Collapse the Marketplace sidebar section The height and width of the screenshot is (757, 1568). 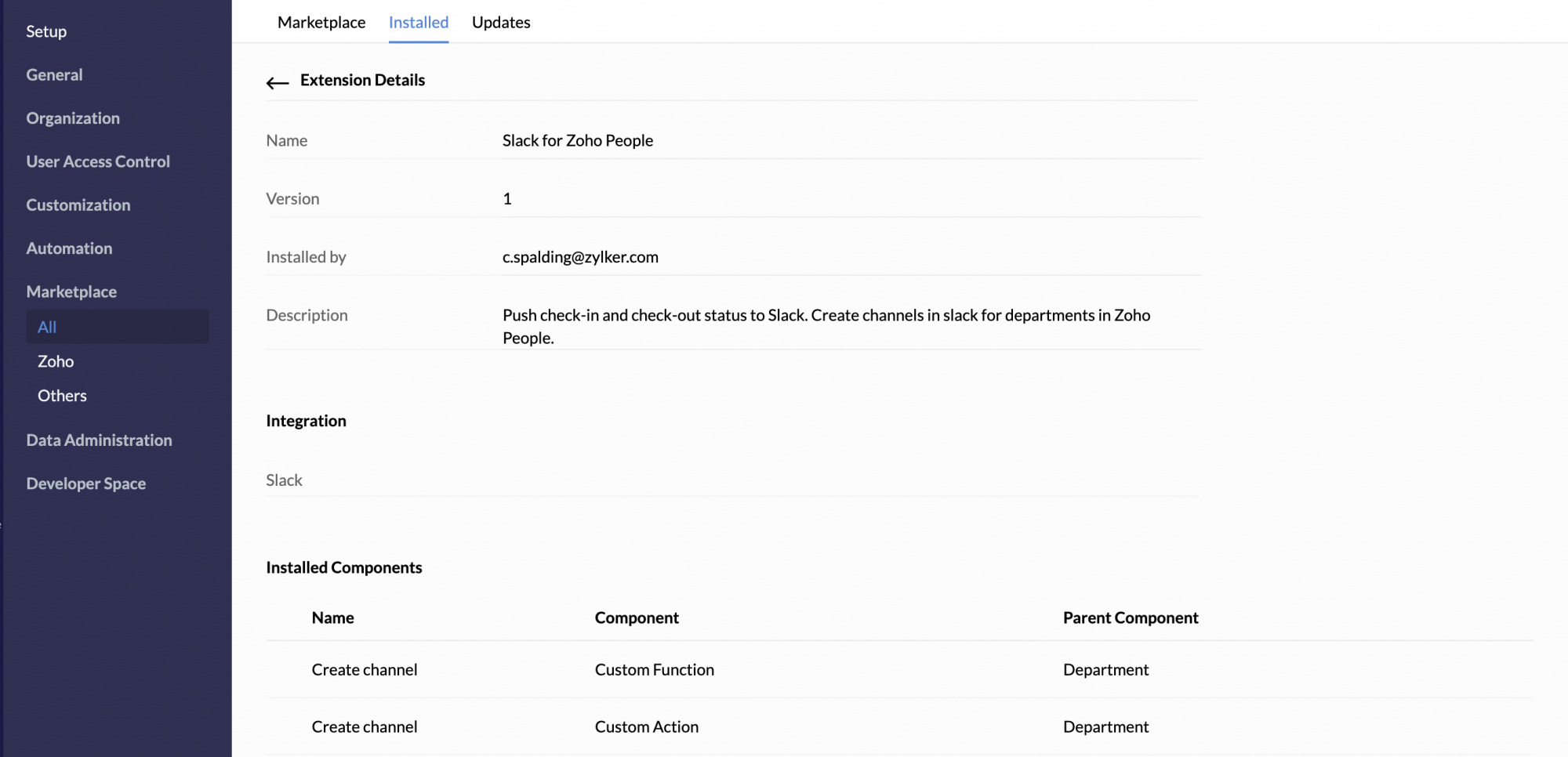[71, 292]
